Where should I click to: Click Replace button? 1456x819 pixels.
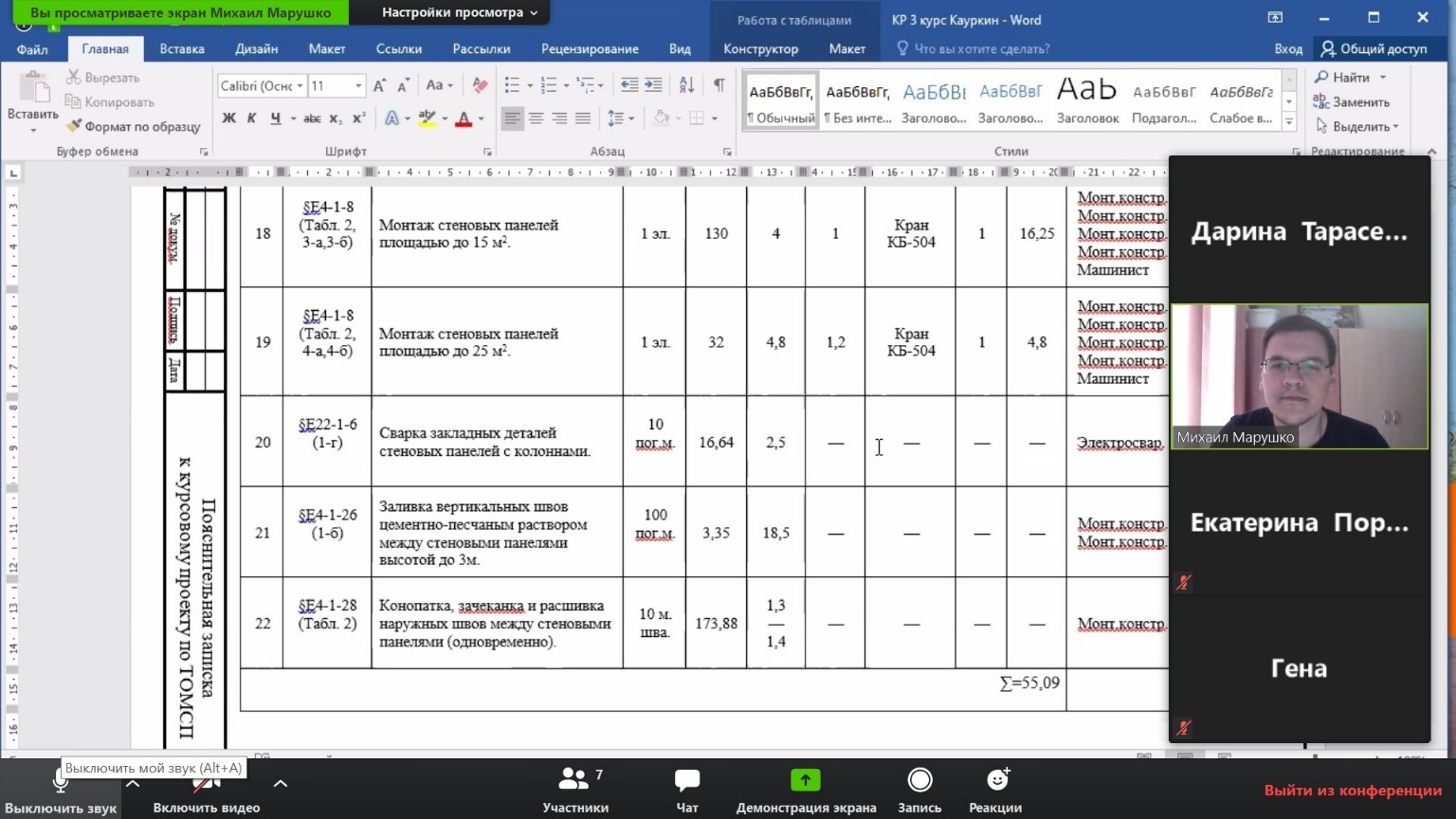pos(1352,101)
